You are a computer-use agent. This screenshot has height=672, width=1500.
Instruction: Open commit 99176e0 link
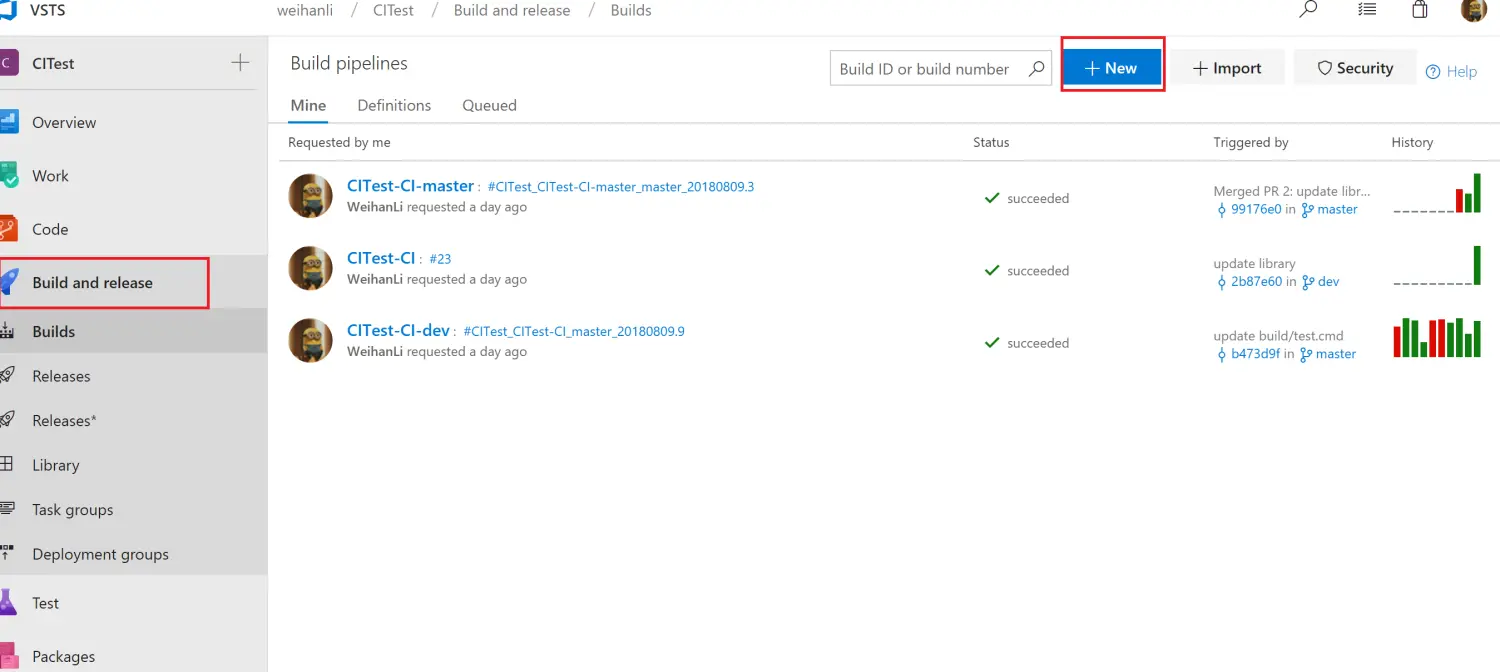1256,209
